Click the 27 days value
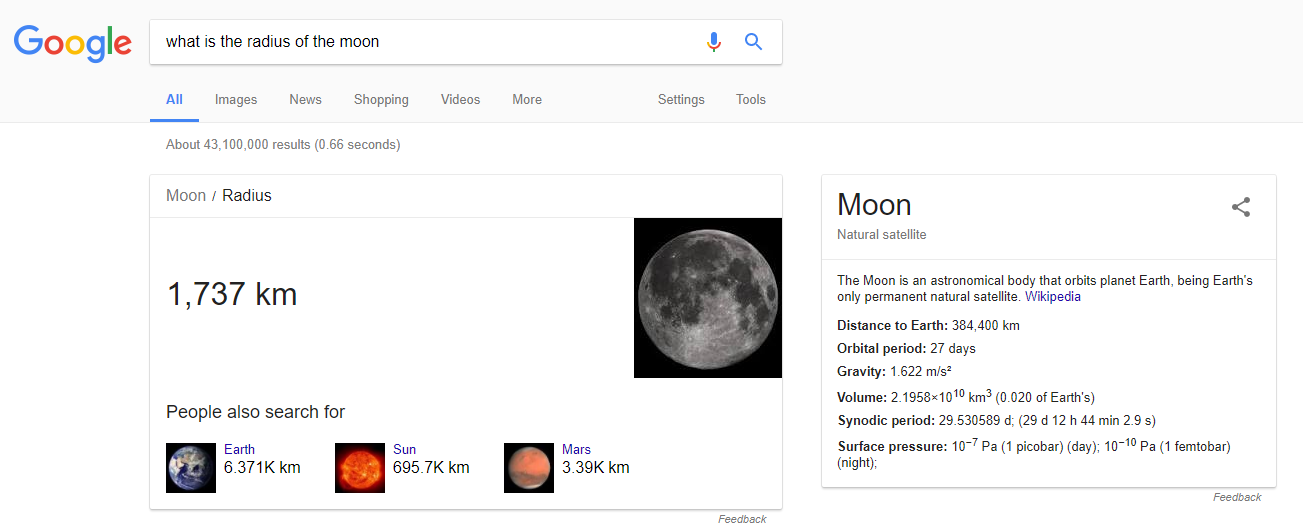Screen dimensions: 1303x528 coord(953,349)
